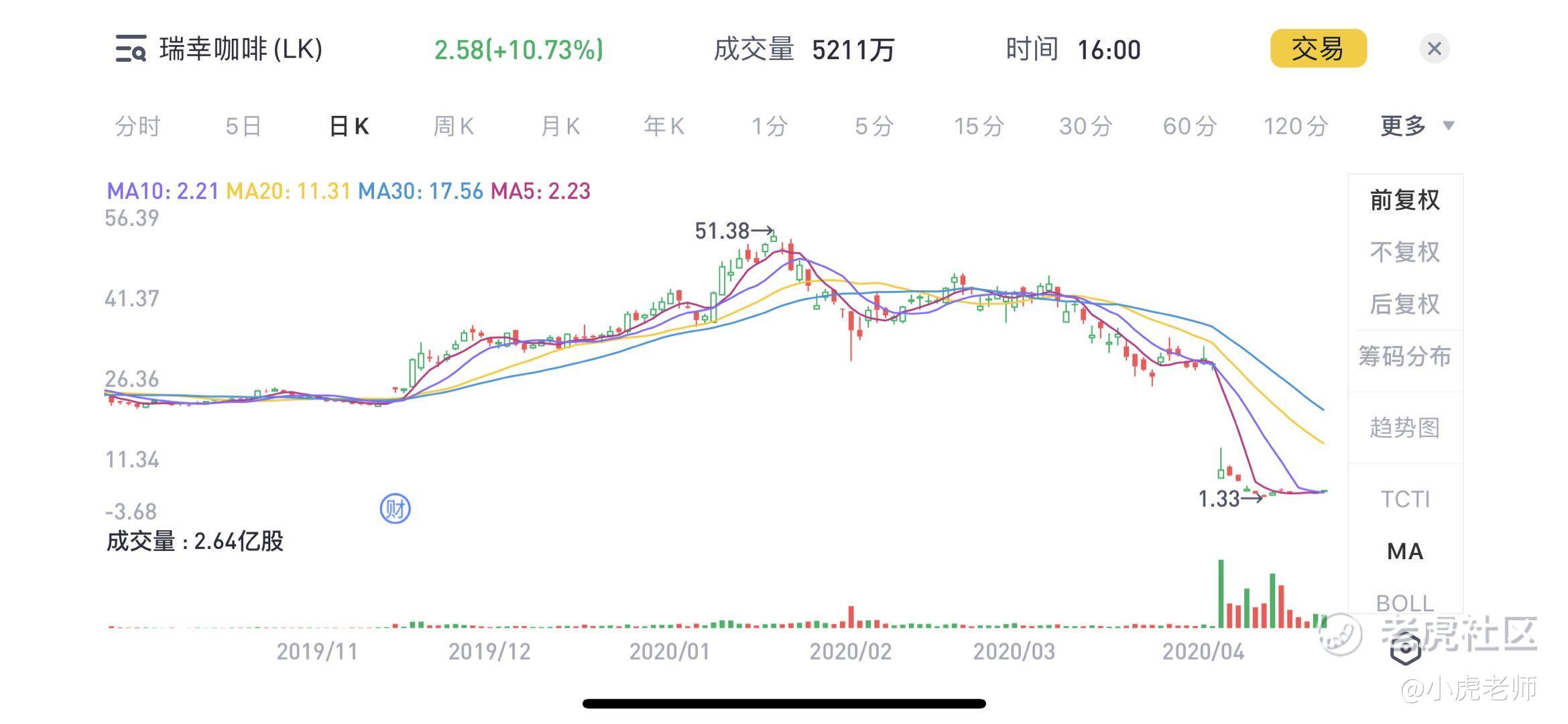Open the 年K yearly tab
Viewport: 1568px width, 724px height.
(x=664, y=126)
